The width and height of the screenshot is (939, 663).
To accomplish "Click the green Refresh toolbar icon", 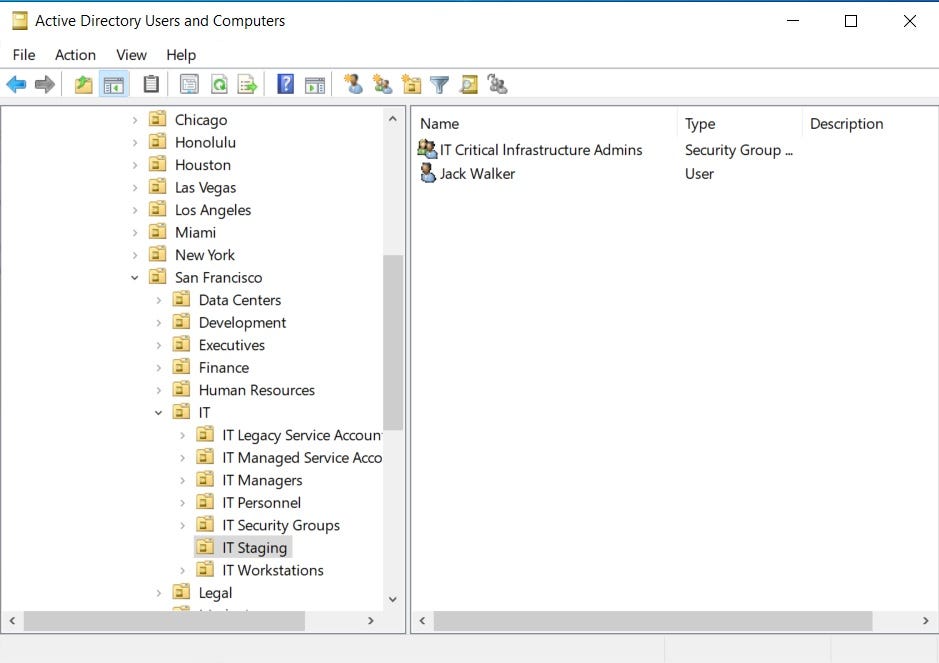I will 219,84.
